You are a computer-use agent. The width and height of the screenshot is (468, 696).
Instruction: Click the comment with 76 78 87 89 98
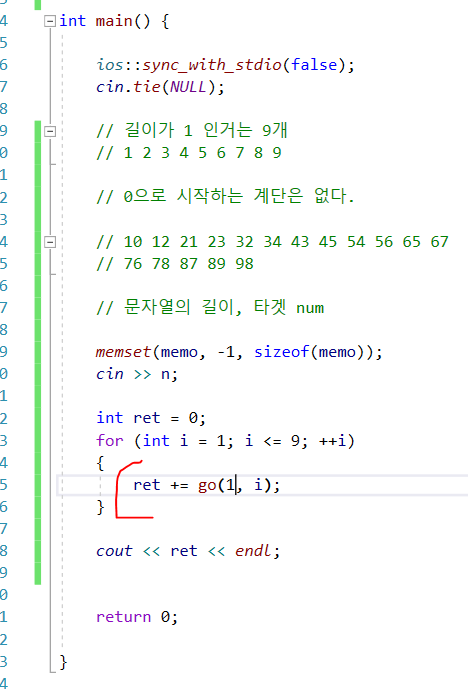(x=175, y=264)
